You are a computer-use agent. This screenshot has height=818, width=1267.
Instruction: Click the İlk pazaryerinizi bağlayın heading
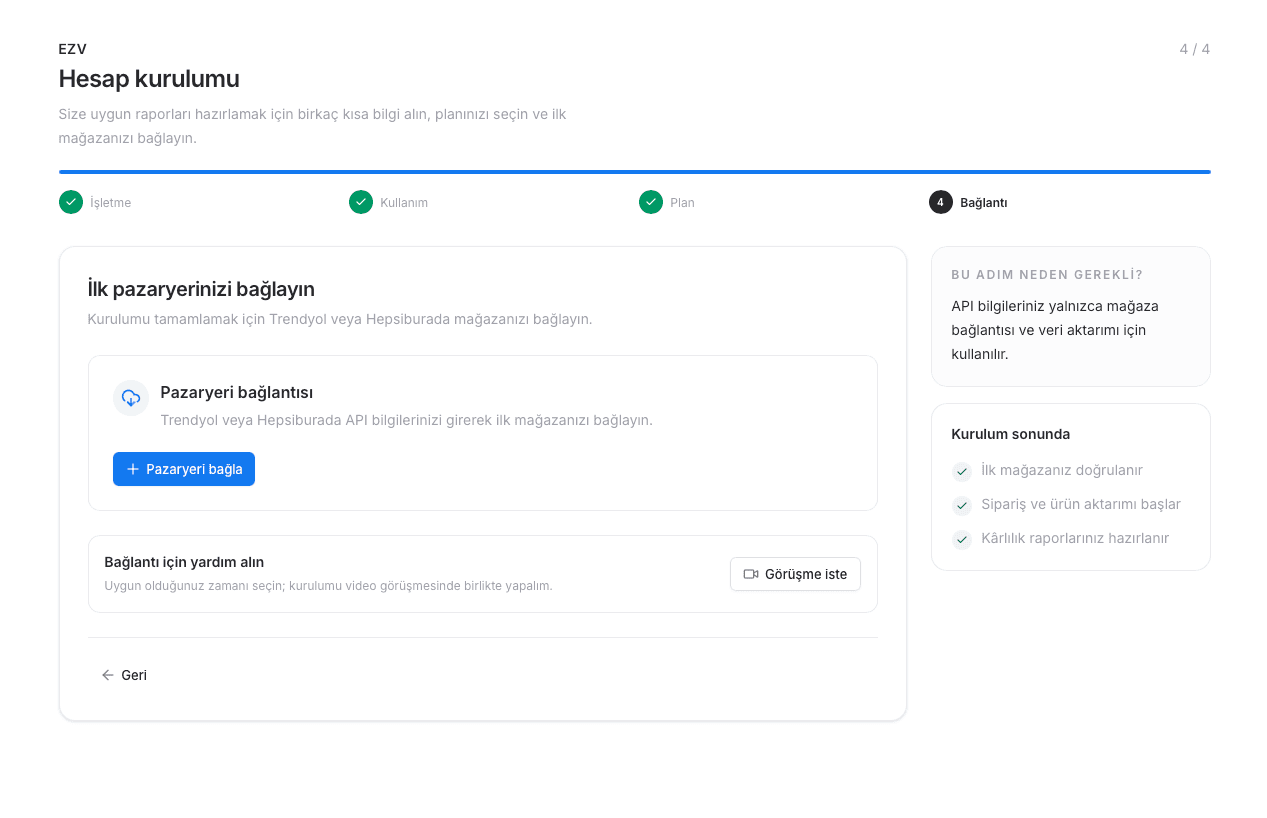tap(201, 289)
